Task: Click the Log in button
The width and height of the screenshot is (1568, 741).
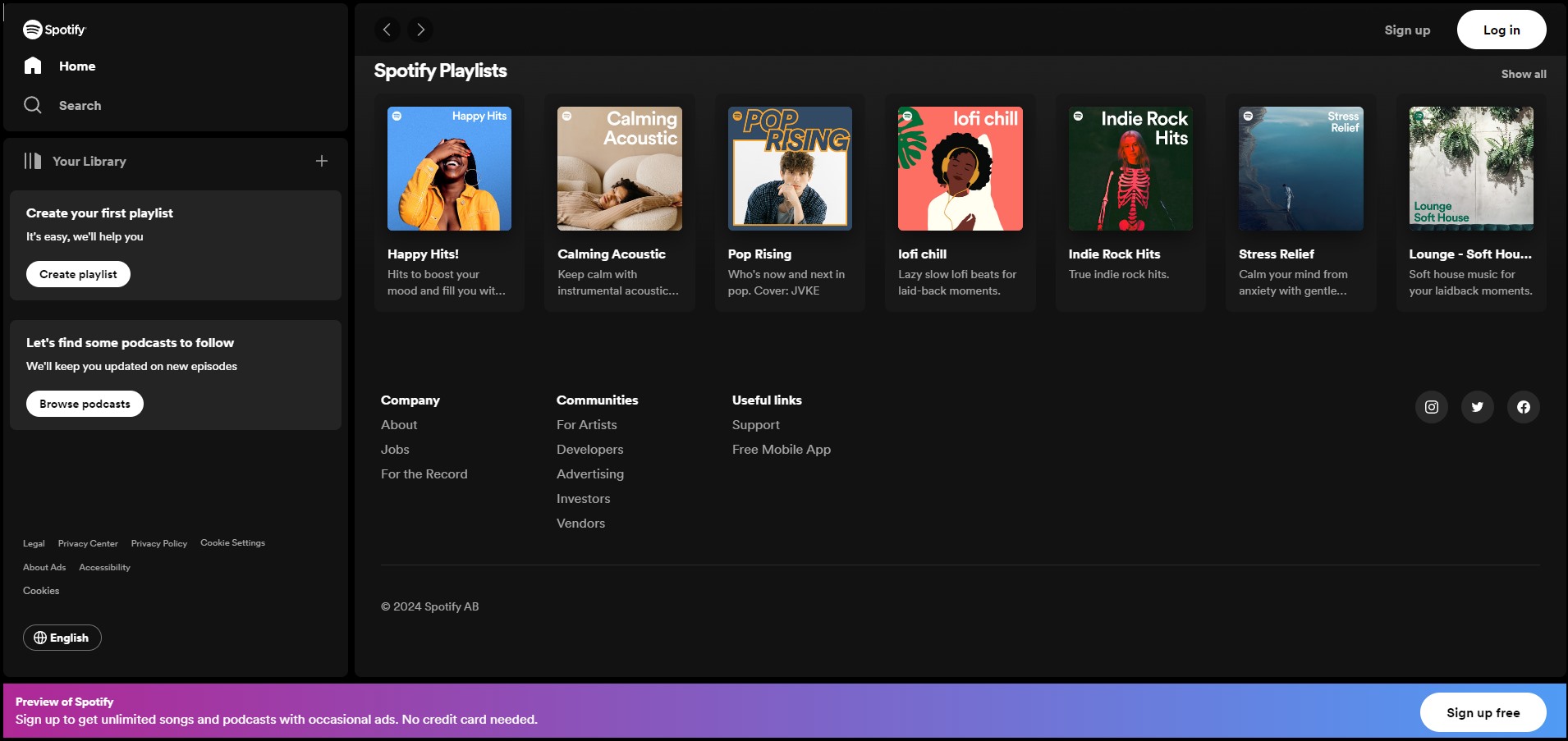Action: click(x=1502, y=30)
